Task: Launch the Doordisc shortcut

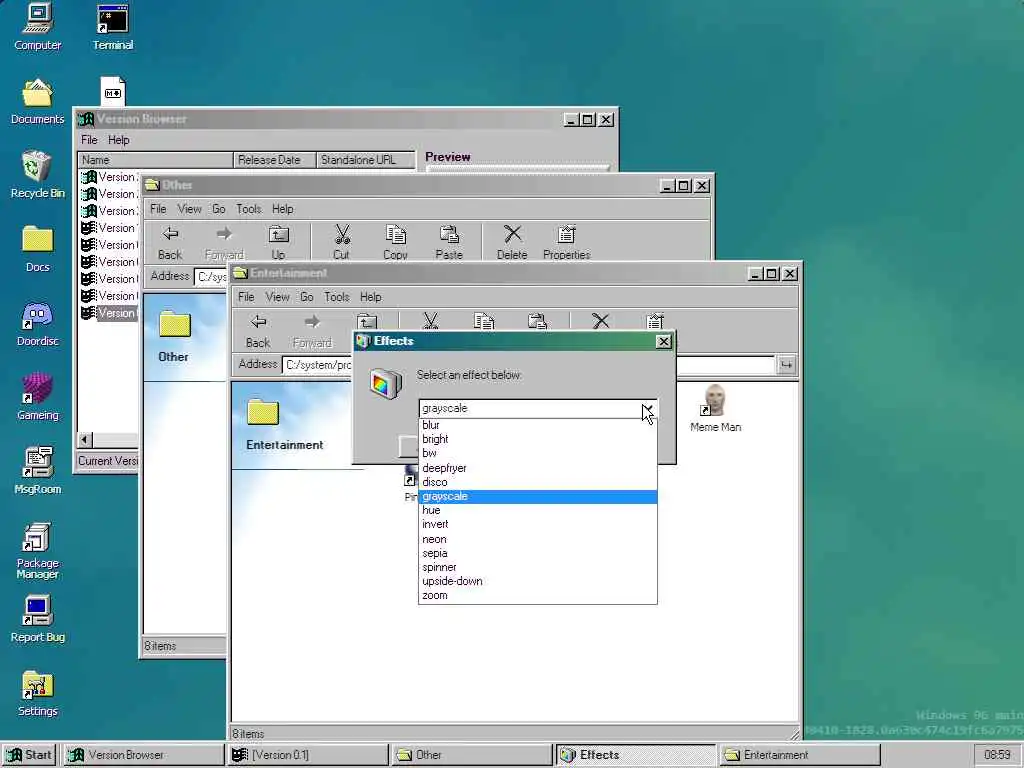Action: [37, 324]
